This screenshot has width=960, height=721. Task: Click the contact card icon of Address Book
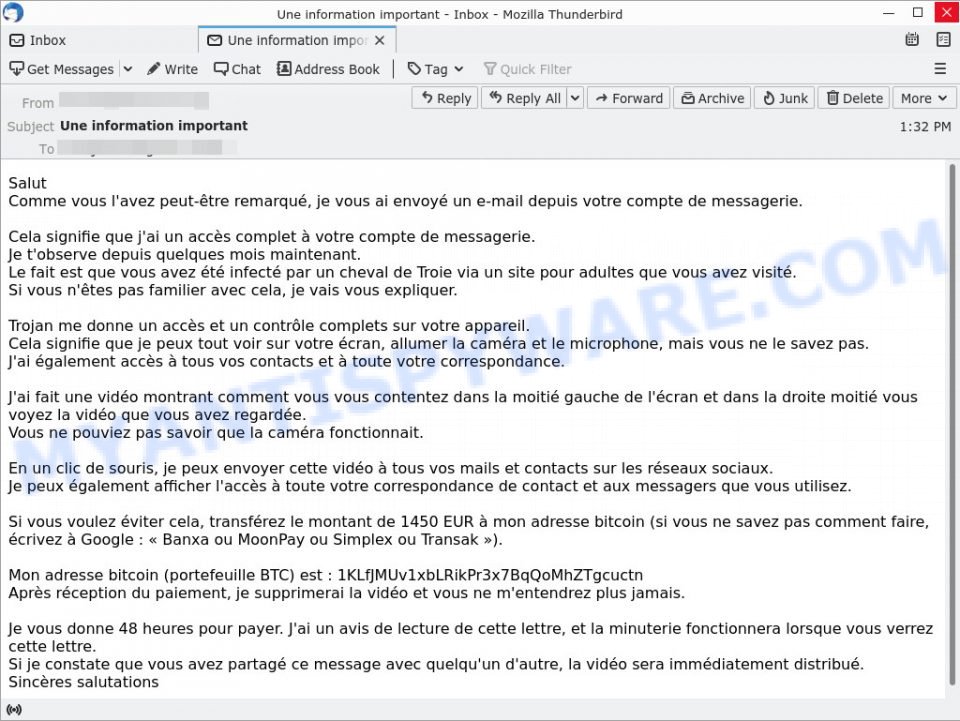point(284,69)
